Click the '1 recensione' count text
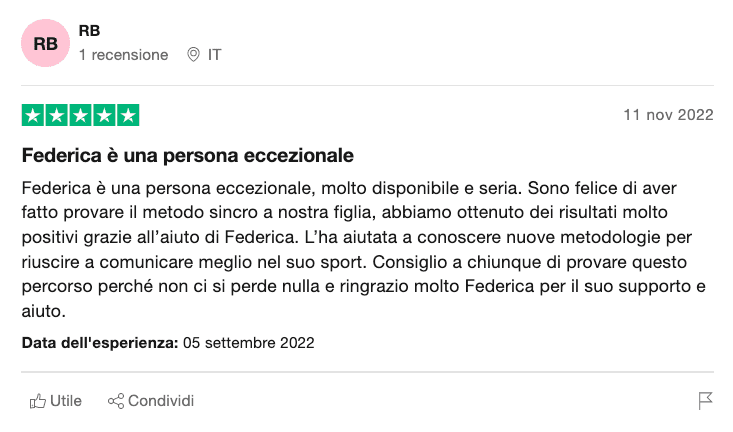Screen dimensions: 733x432 pyautogui.click(x=123, y=55)
